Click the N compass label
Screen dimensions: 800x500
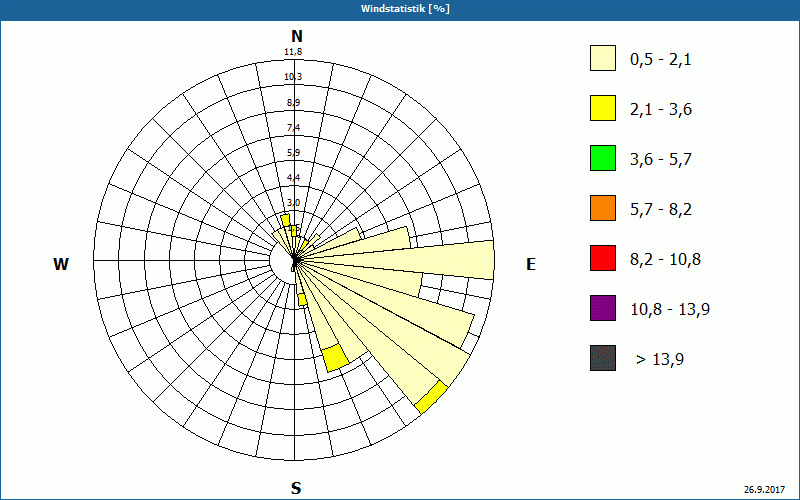pyautogui.click(x=296, y=36)
